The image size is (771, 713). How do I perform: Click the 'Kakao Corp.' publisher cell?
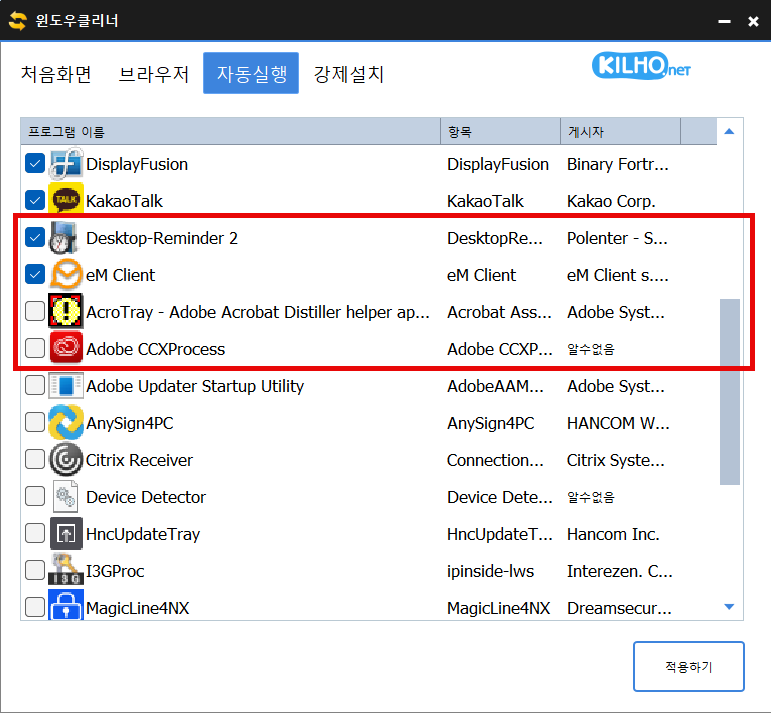[611, 201]
